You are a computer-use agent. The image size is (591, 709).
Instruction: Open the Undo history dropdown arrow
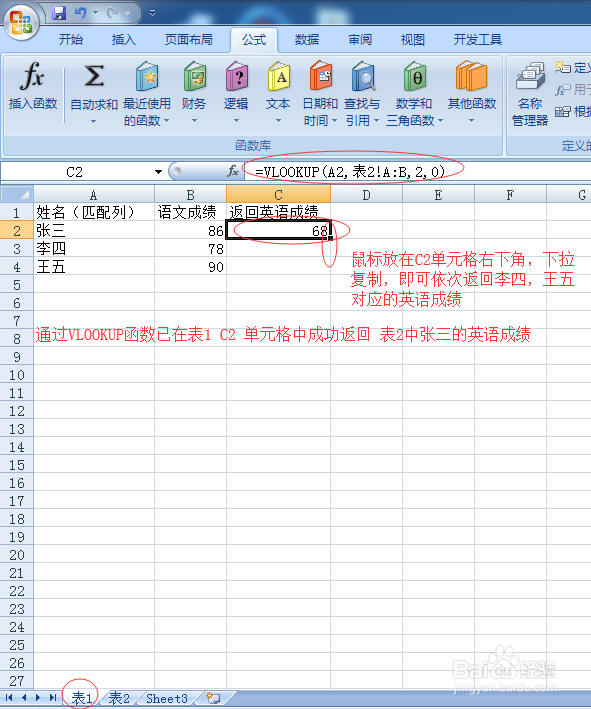click(95, 13)
